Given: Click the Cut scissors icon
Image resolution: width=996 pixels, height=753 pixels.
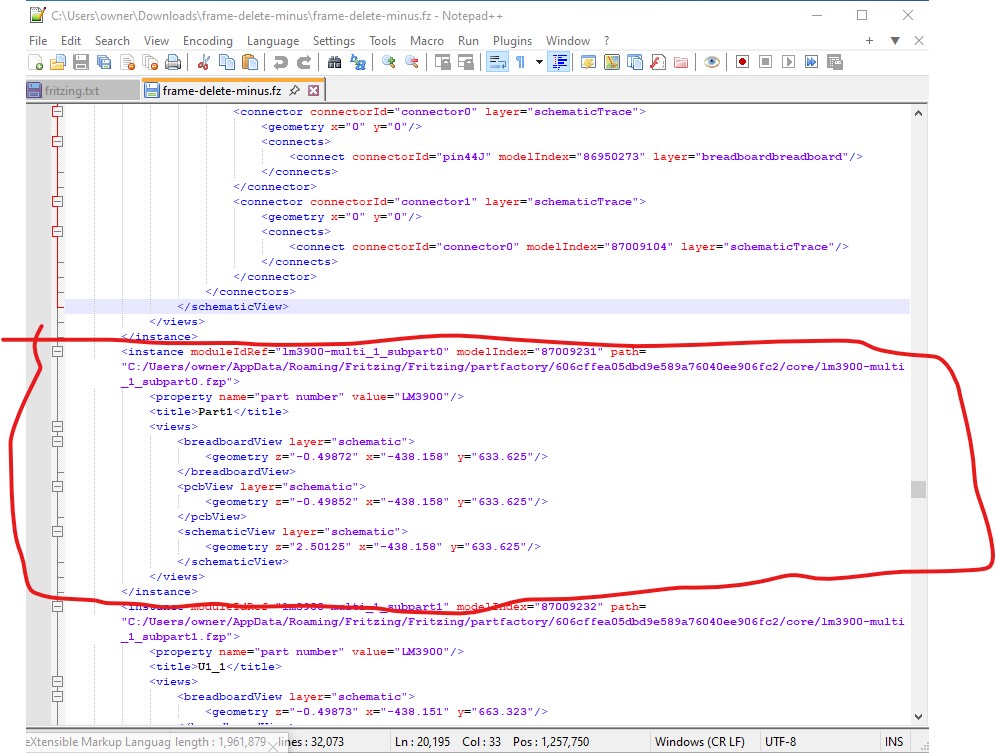Looking at the screenshot, I should (204, 62).
